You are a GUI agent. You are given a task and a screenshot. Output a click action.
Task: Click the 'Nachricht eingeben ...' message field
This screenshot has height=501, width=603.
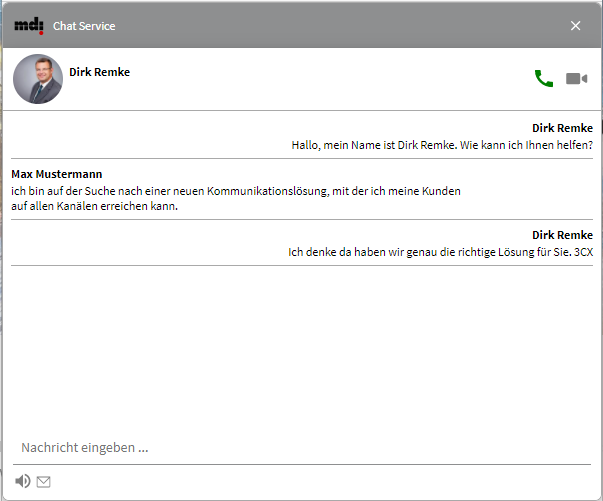click(302, 448)
